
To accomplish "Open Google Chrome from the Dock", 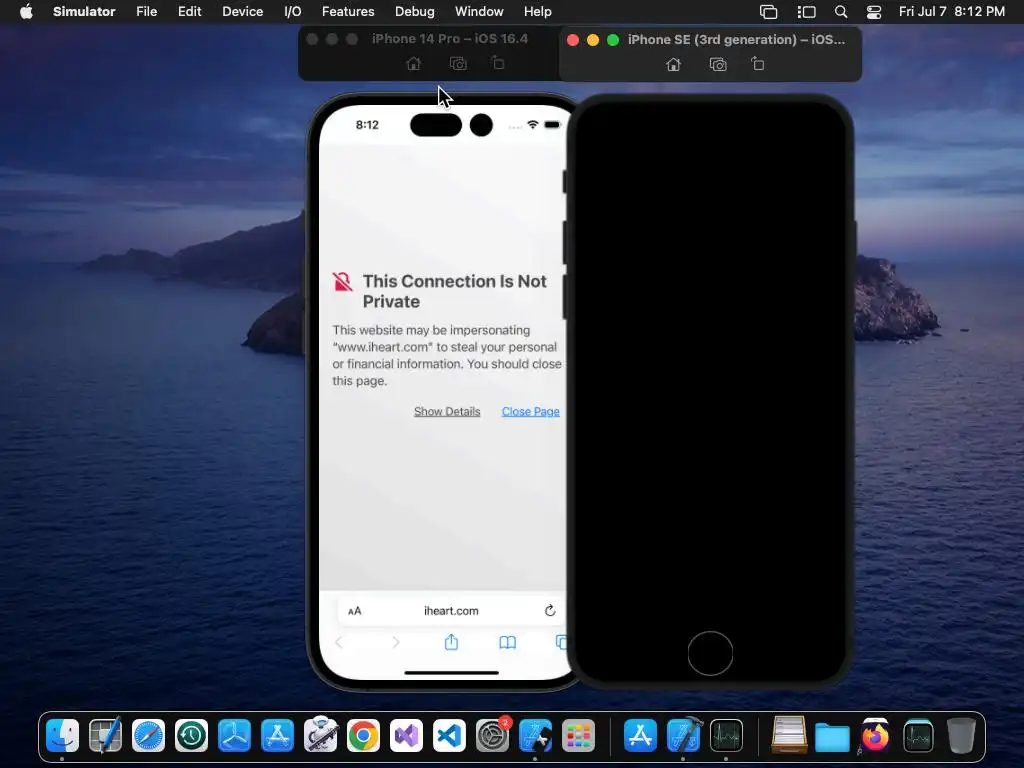I will pyautogui.click(x=363, y=736).
